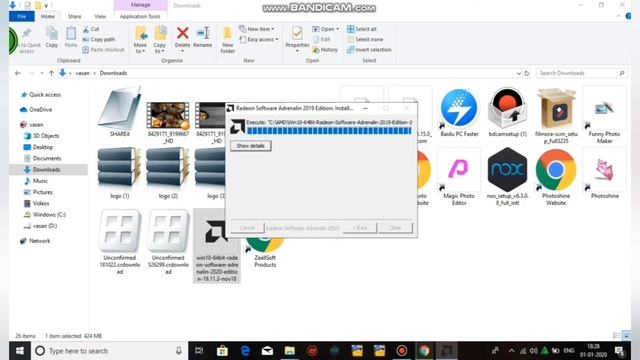Click Show details in Radeon installer
Image resolution: width=640 pixels, height=360 pixels.
251,146
